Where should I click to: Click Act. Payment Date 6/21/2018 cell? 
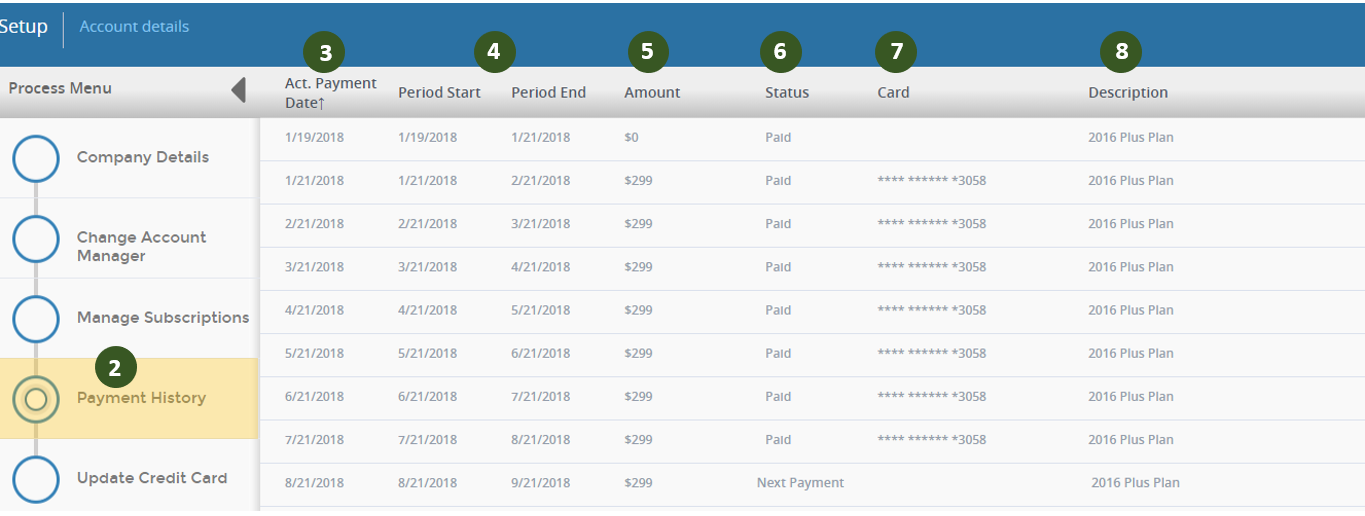[x=314, y=397]
